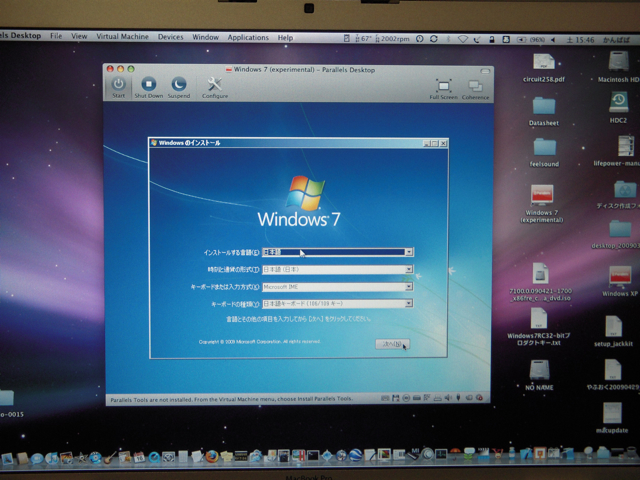This screenshot has width=640, height=480.
Task: Click keyboard icon in Parallels status bar
Action: pos(384,398)
